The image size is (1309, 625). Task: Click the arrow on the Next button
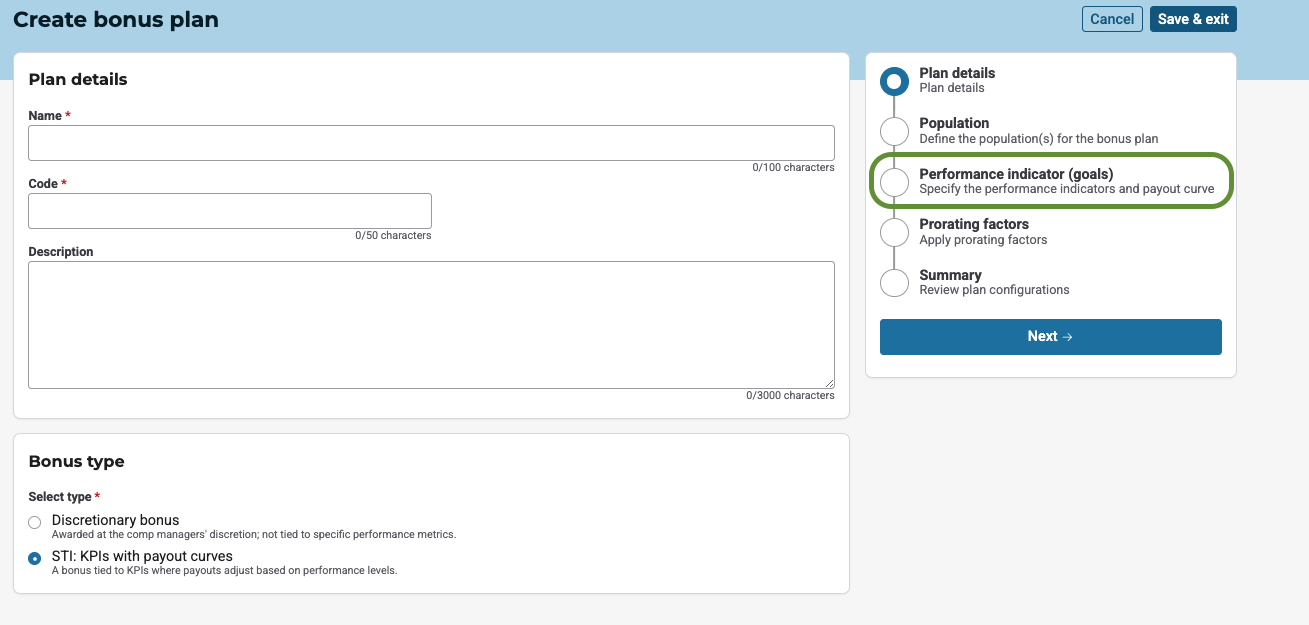1067,337
